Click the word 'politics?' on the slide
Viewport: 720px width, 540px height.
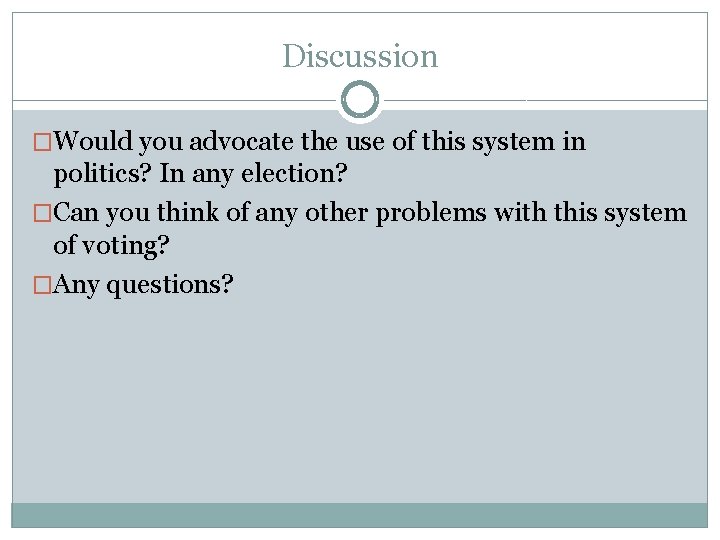tap(102, 174)
